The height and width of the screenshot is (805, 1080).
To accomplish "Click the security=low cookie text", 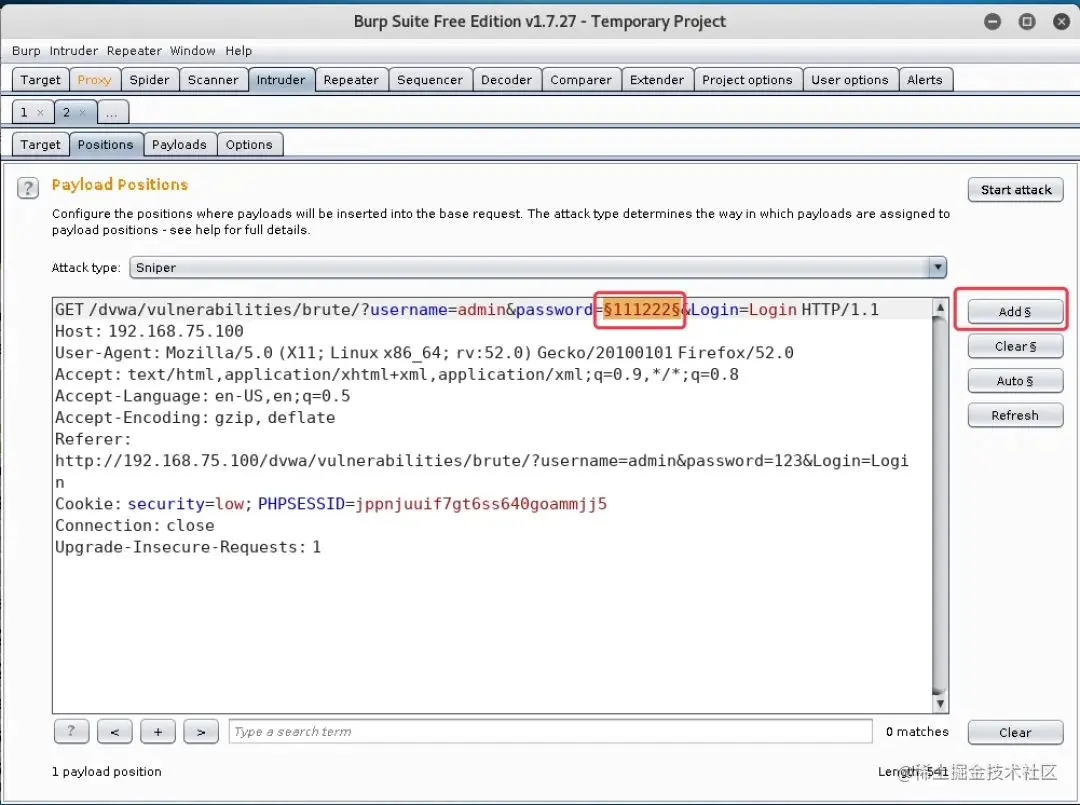I will (186, 504).
